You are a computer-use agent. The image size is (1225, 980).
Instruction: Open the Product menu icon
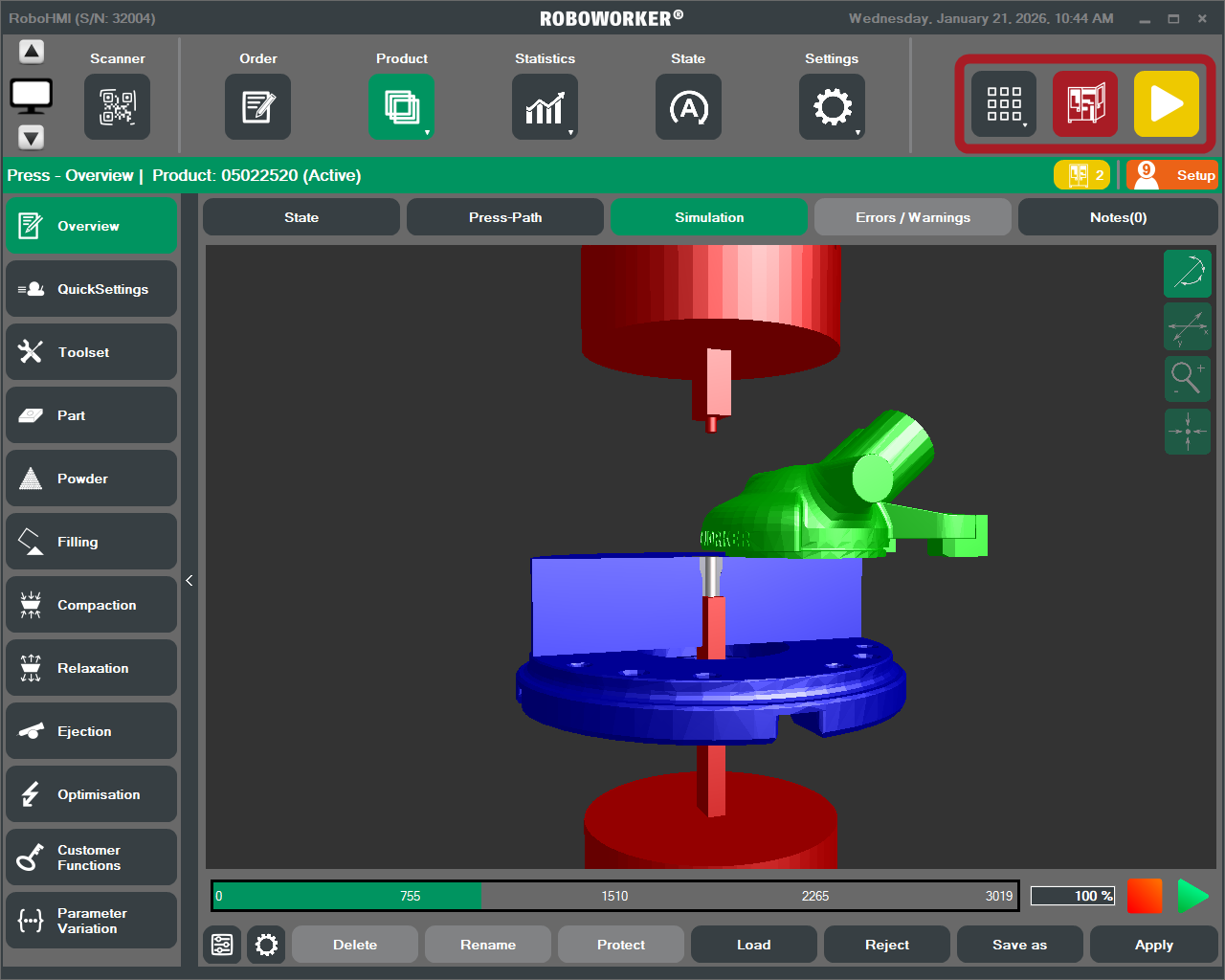(402, 106)
